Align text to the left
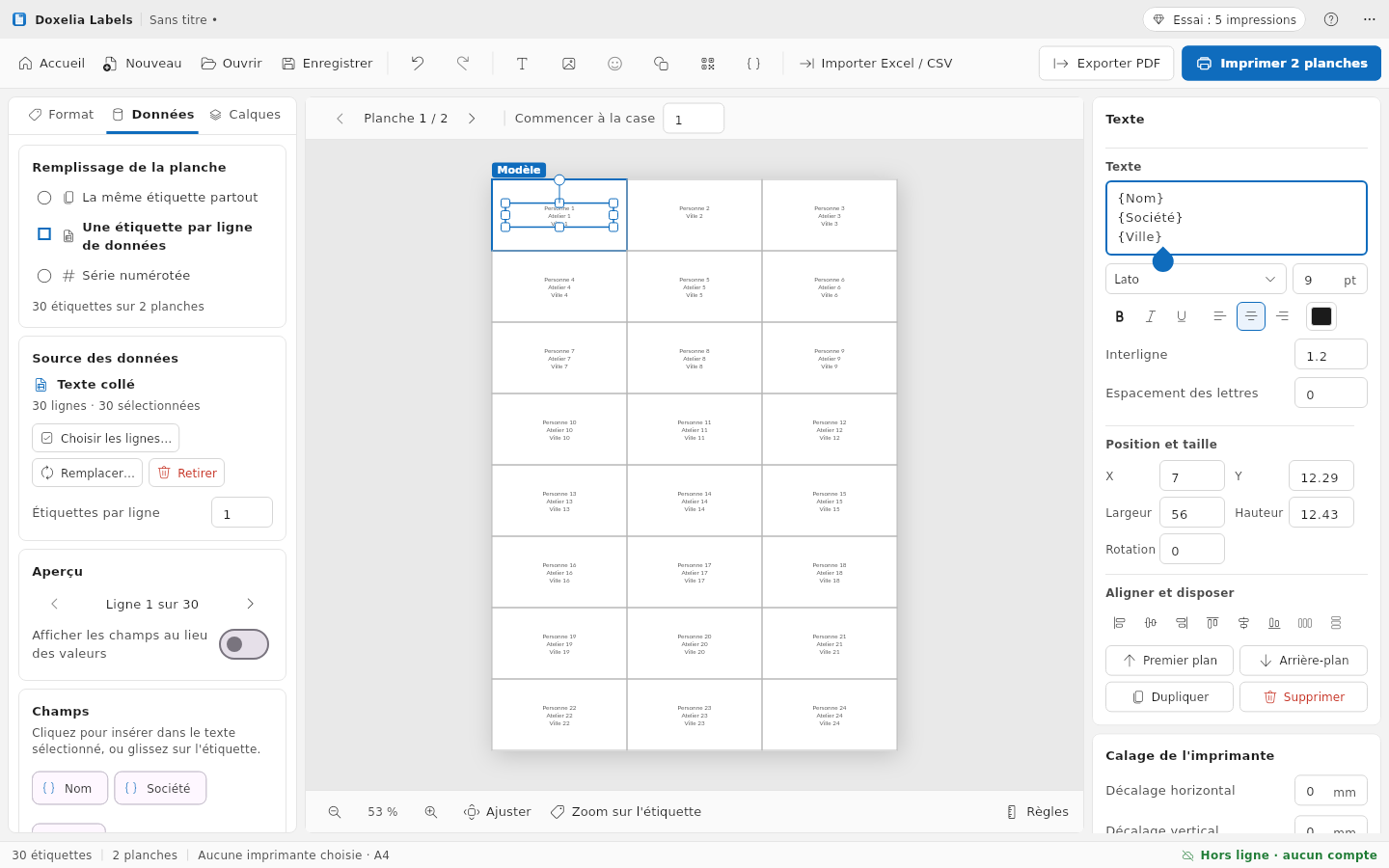Image resolution: width=1389 pixels, height=868 pixels. tap(1220, 316)
